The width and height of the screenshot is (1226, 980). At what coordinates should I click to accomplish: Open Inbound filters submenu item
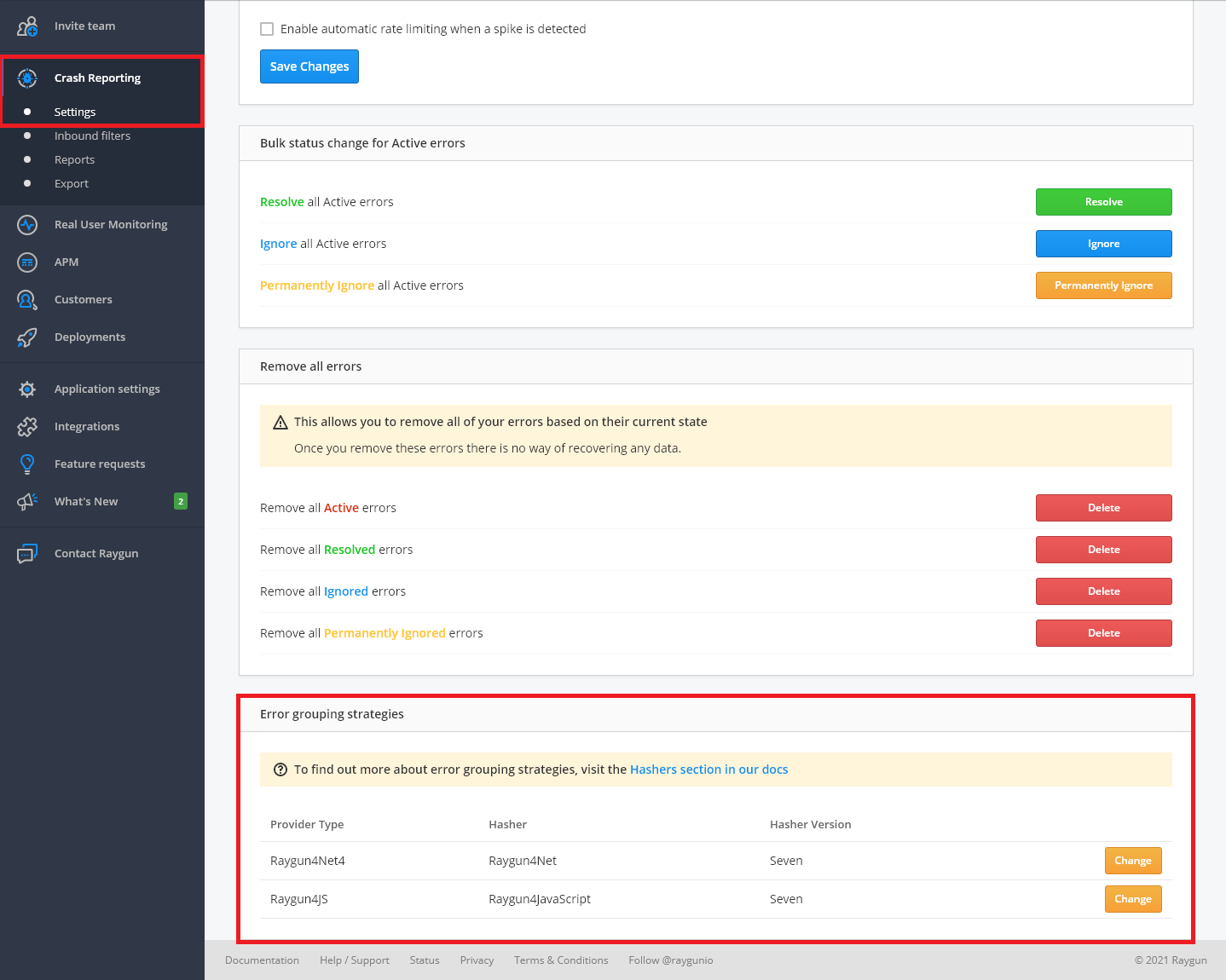tap(93, 136)
